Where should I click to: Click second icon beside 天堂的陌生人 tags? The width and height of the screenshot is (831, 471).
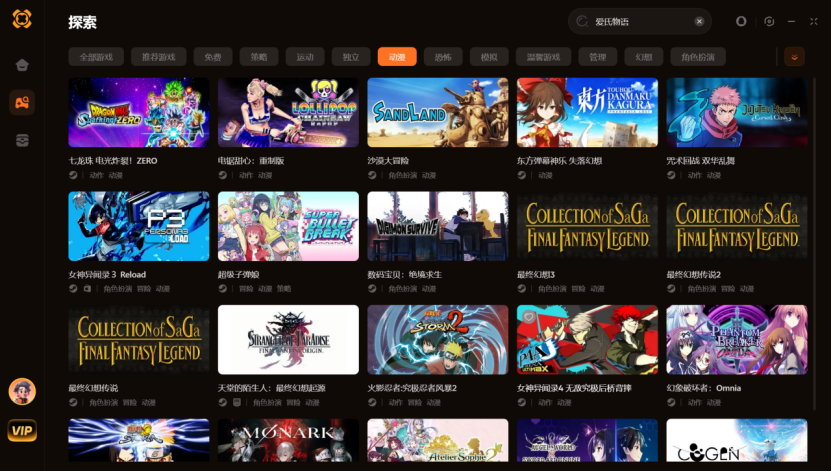[x=236, y=403]
